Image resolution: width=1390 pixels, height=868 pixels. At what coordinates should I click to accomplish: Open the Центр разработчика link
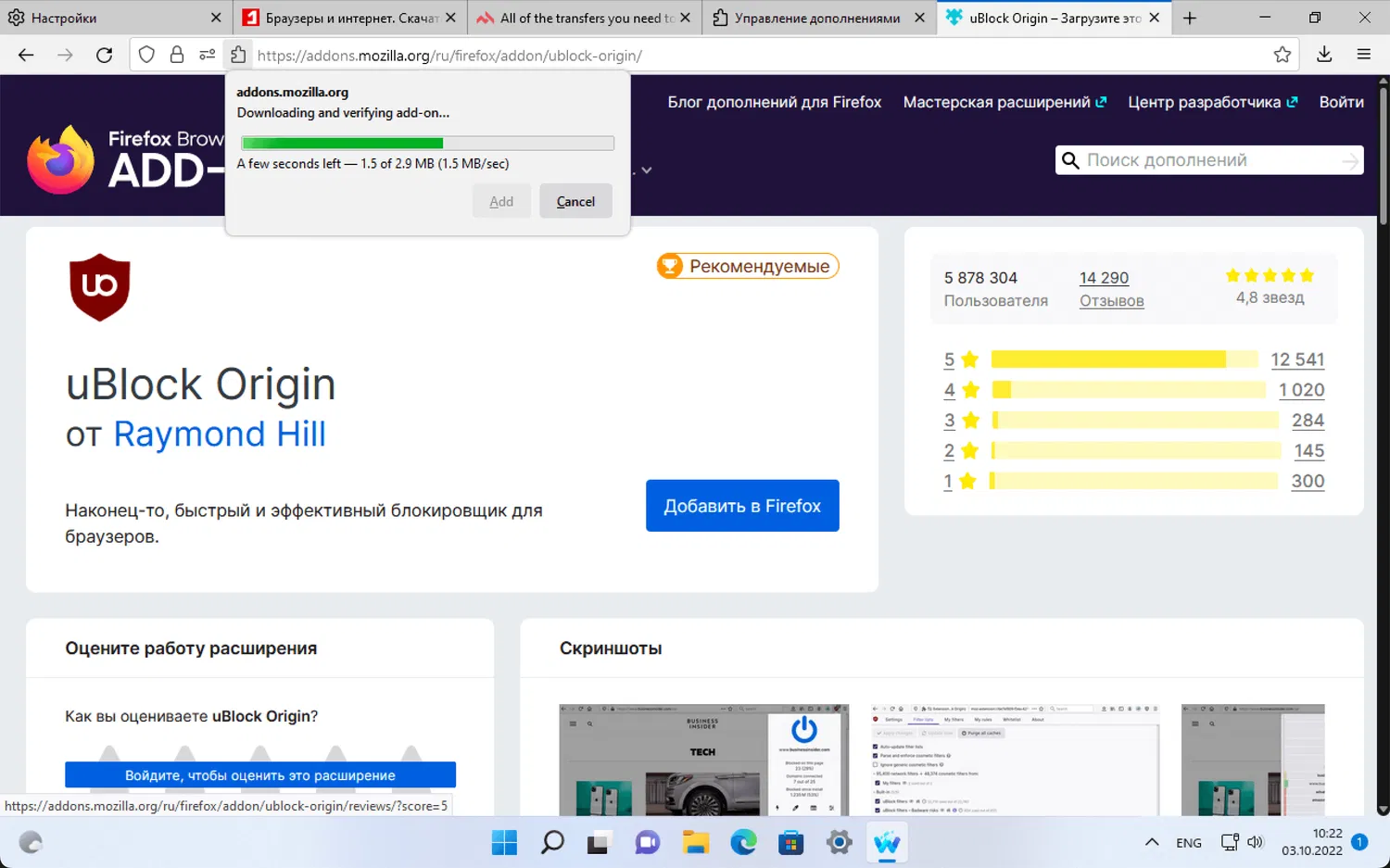[x=1212, y=102]
